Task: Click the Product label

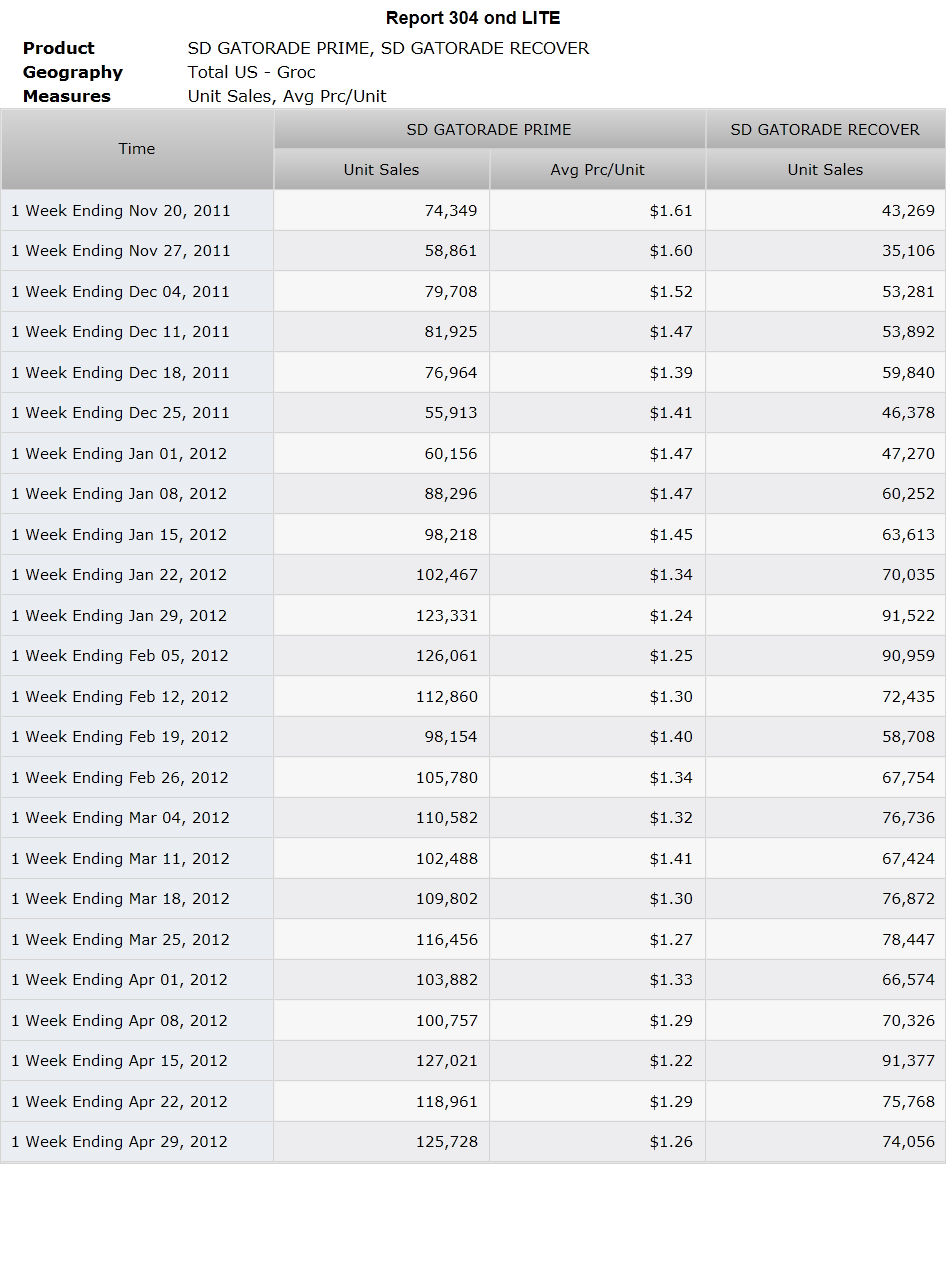Action: [x=59, y=48]
